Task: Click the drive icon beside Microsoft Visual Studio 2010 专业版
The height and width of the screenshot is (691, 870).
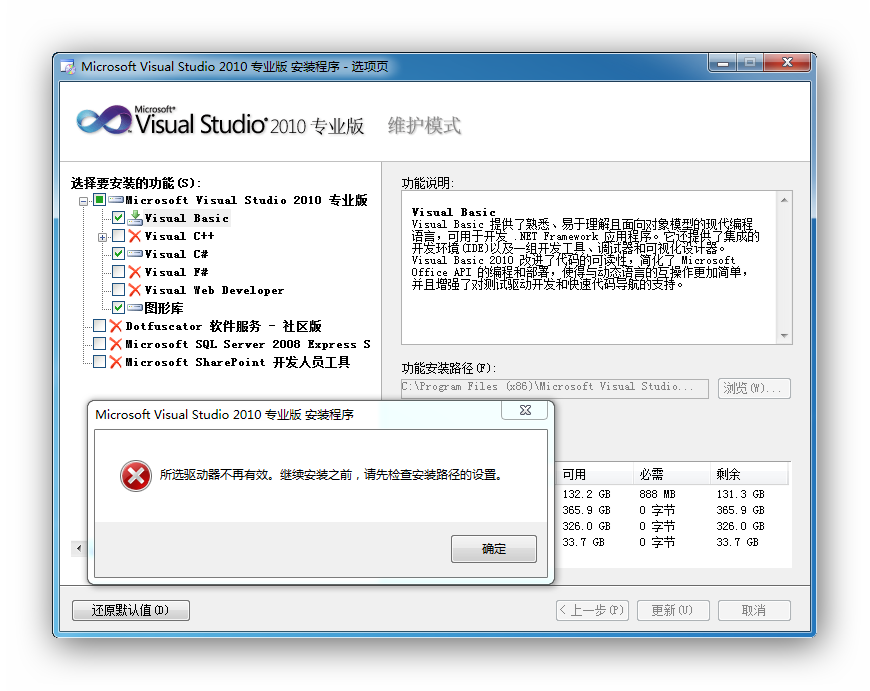Action: click(116, 200)
